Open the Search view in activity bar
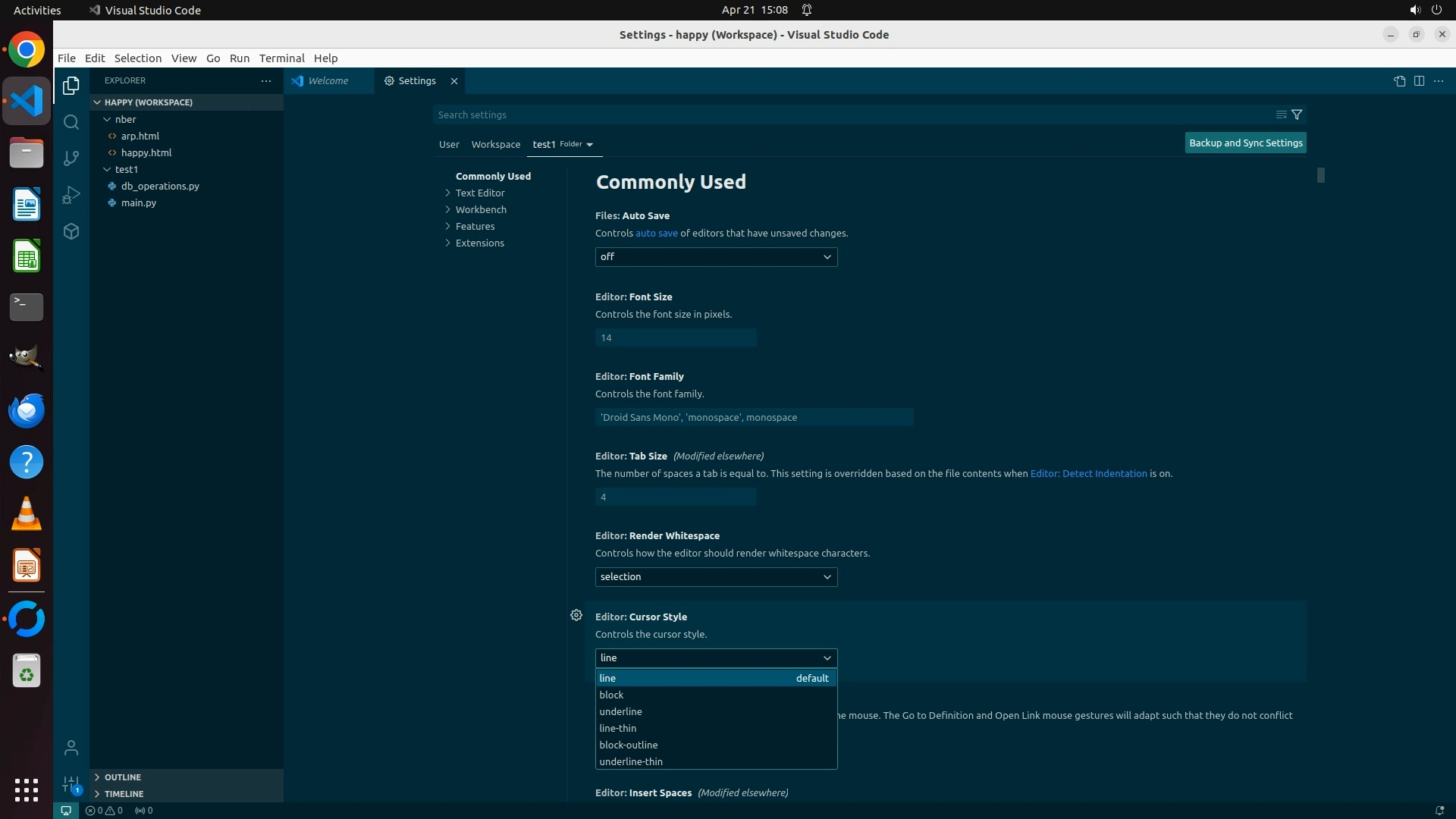Image resolution: width=1456 pixels, height=819 pixels. [x=71, y=122]
